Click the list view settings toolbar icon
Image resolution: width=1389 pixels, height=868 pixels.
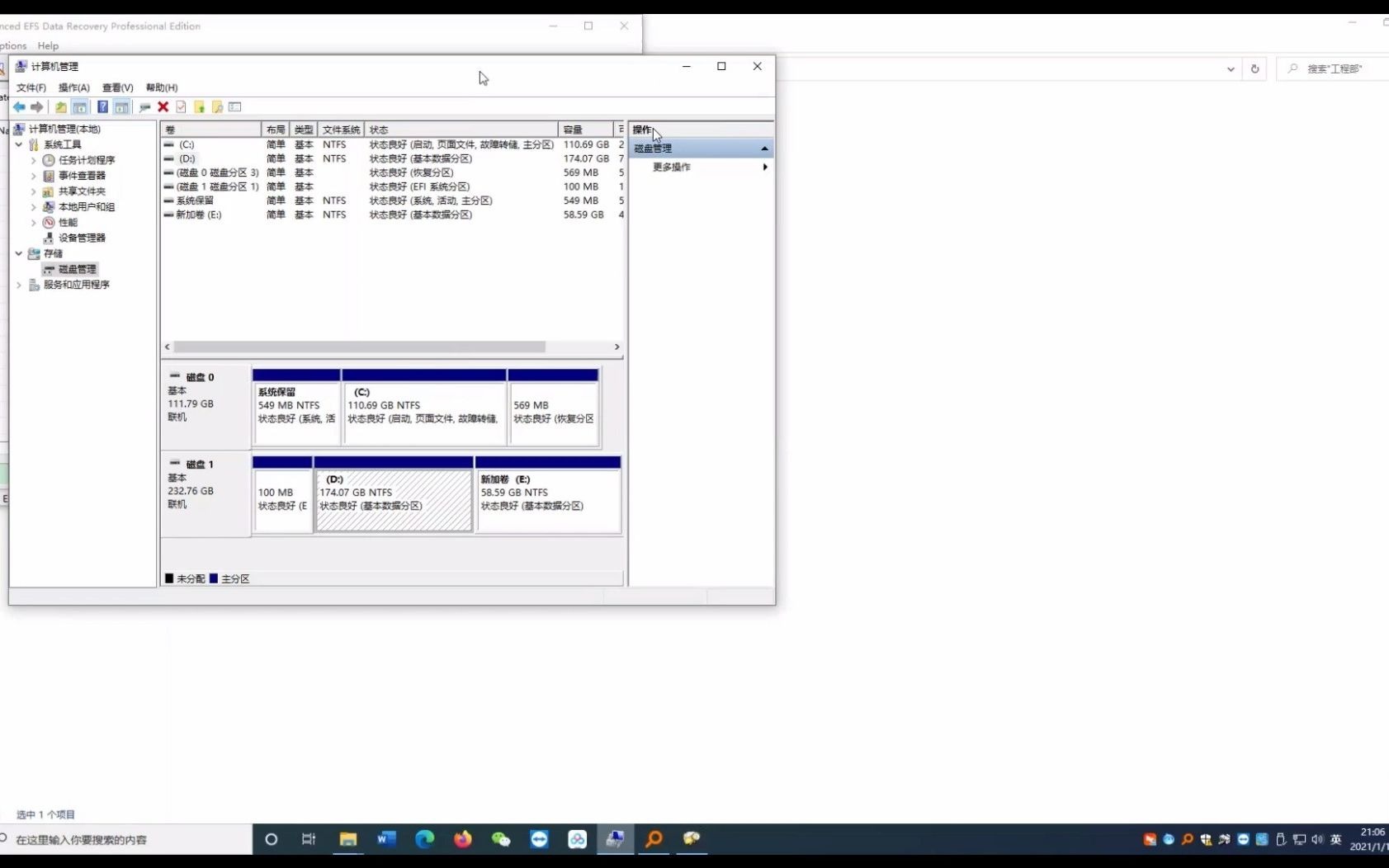(x=235, y=107)
